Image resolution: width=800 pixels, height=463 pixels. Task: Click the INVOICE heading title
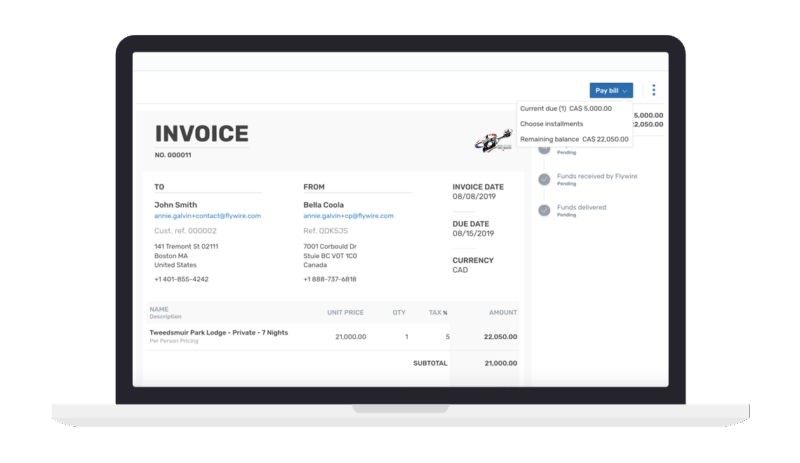coord(202,134)
